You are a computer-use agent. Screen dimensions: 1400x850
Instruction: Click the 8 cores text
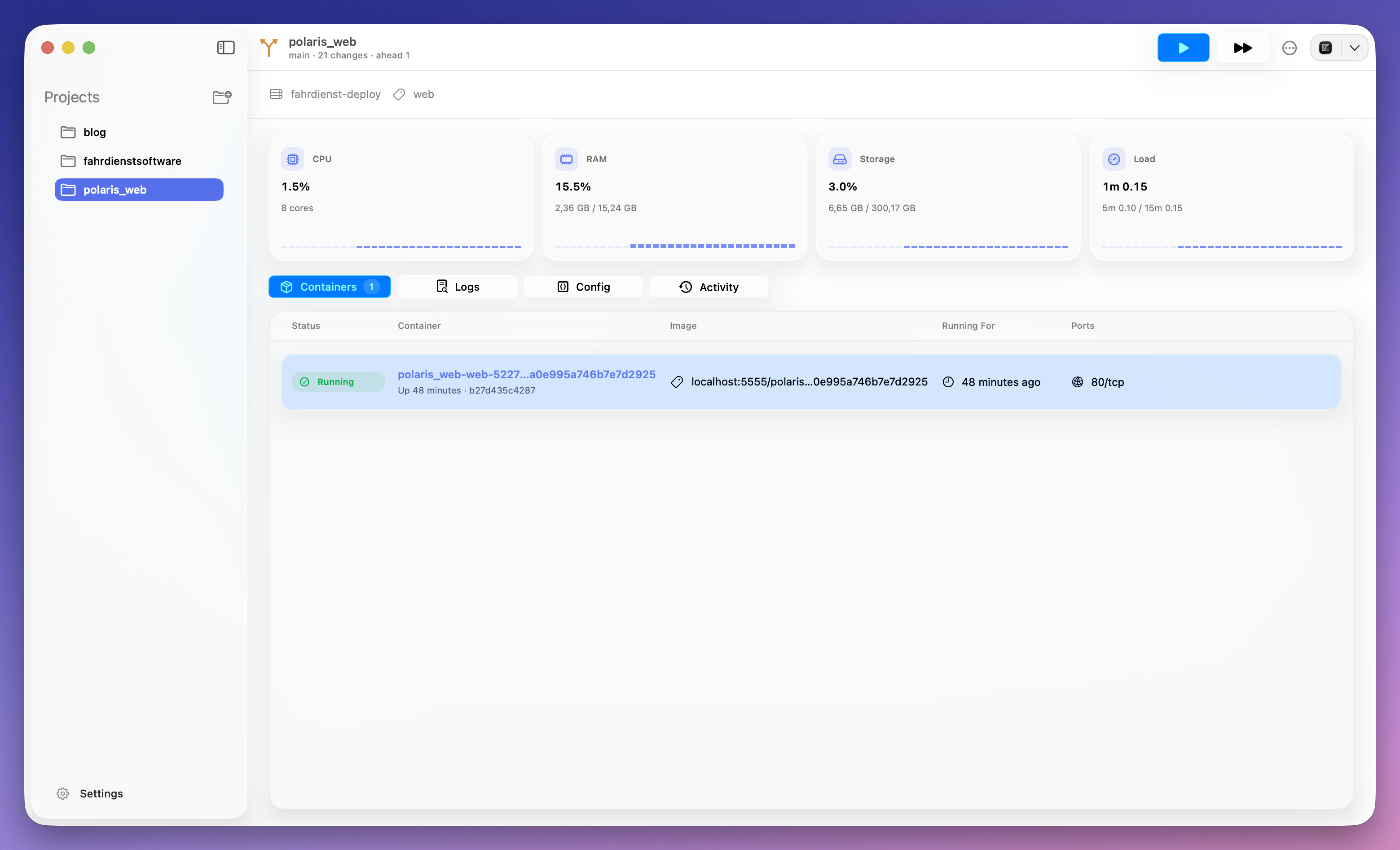(297, 208)
